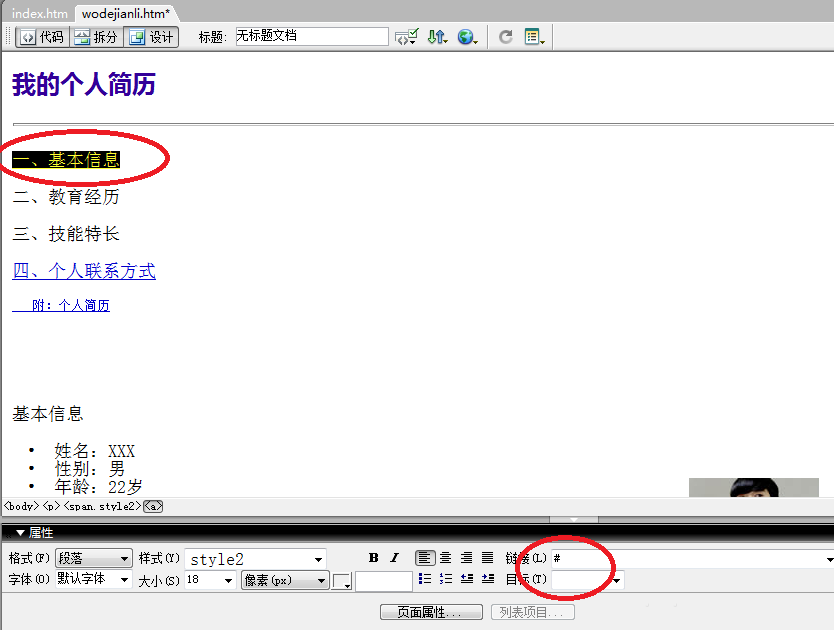Open the 样式 style2 dropdown
Image resolution: width=834 pixels, height=630 pixels.
(255, 559)
